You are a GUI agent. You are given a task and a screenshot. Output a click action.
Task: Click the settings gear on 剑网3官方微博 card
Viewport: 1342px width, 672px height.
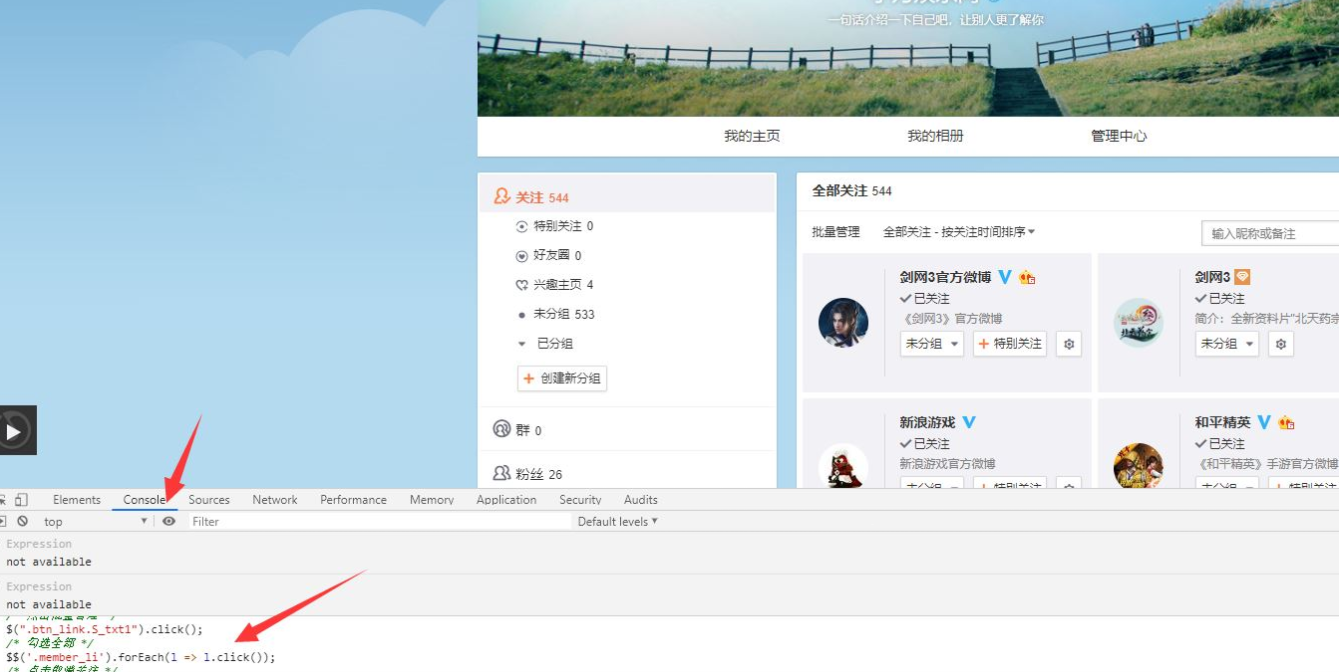point(1069,344)
